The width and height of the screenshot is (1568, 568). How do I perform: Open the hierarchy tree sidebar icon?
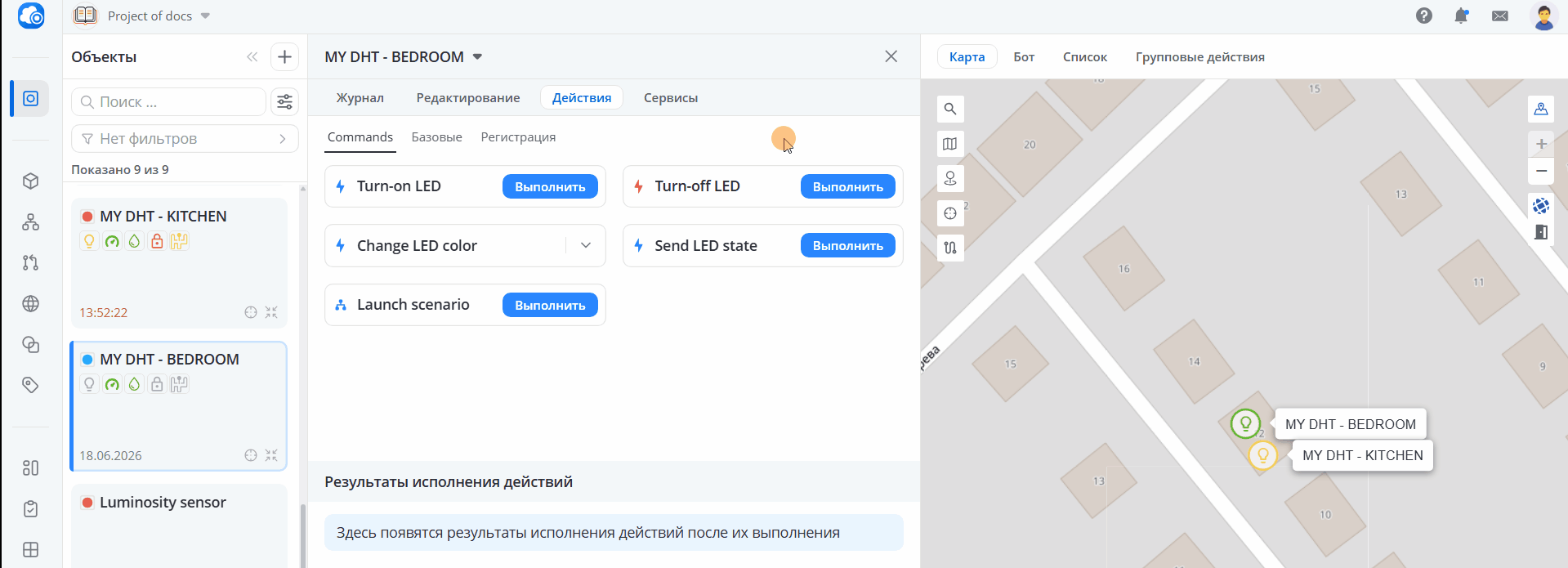(30, 221)
